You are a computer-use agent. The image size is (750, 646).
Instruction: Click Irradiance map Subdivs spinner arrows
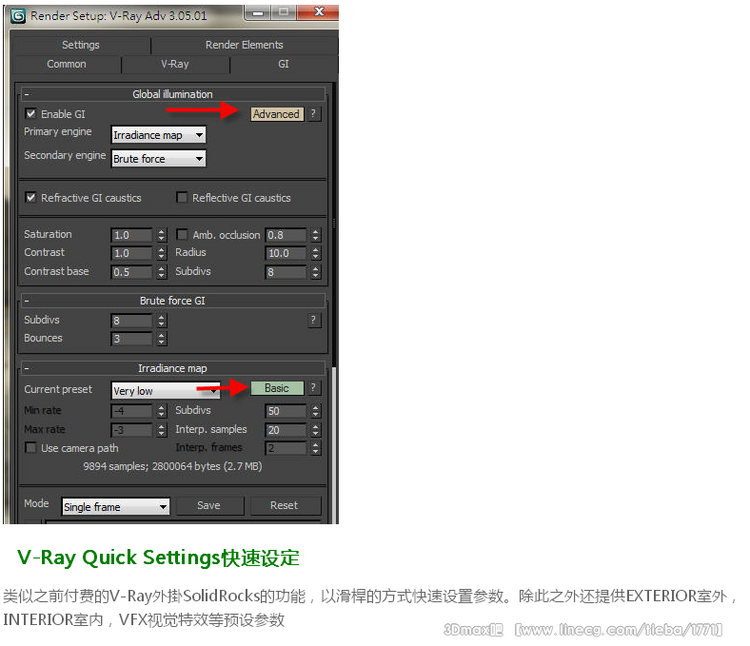click(x=315, y=411)
